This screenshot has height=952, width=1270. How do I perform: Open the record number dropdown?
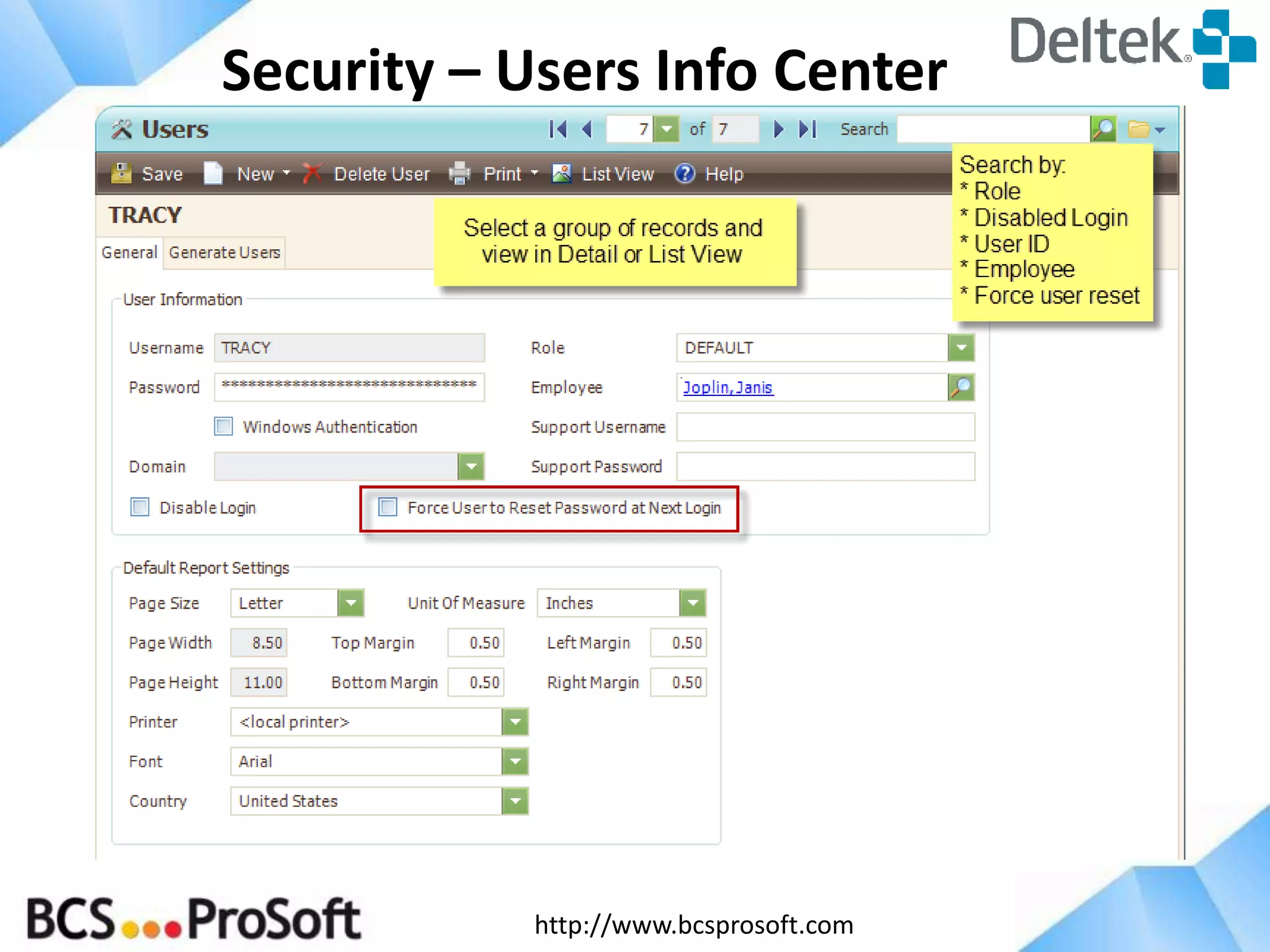(667, 130)
